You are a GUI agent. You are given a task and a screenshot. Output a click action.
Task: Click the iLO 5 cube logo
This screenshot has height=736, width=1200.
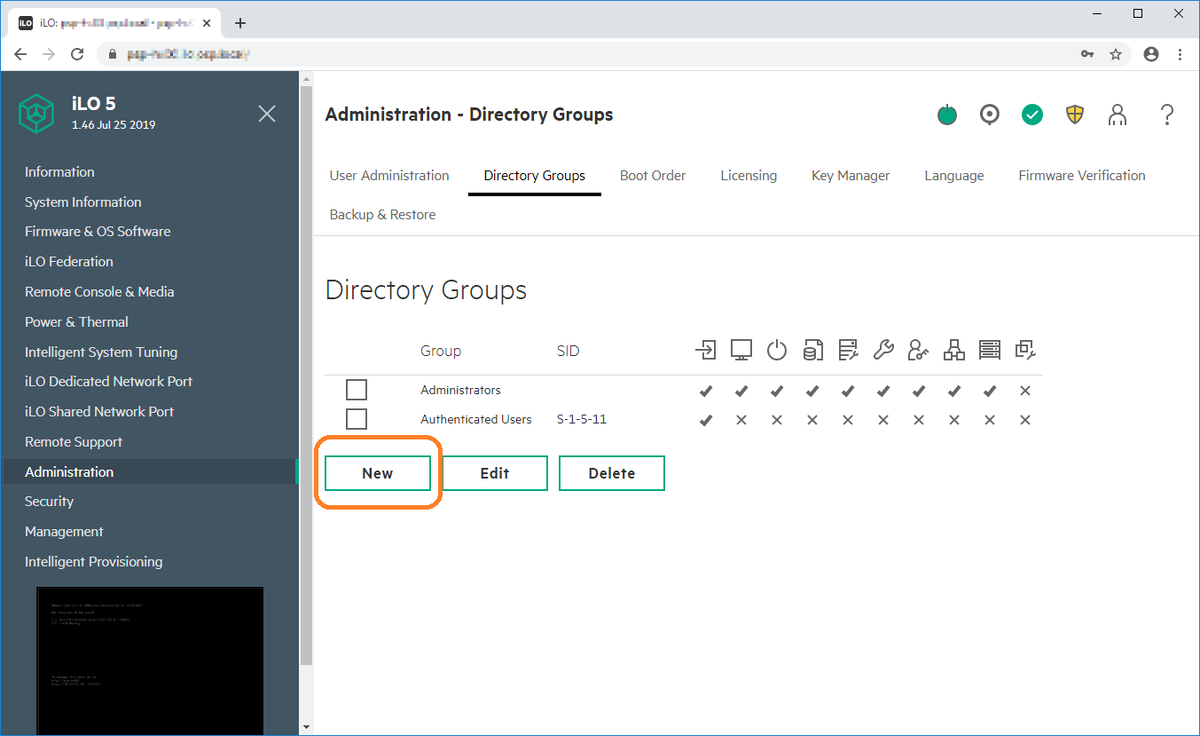pyautogui.click(x=36, y=114)
